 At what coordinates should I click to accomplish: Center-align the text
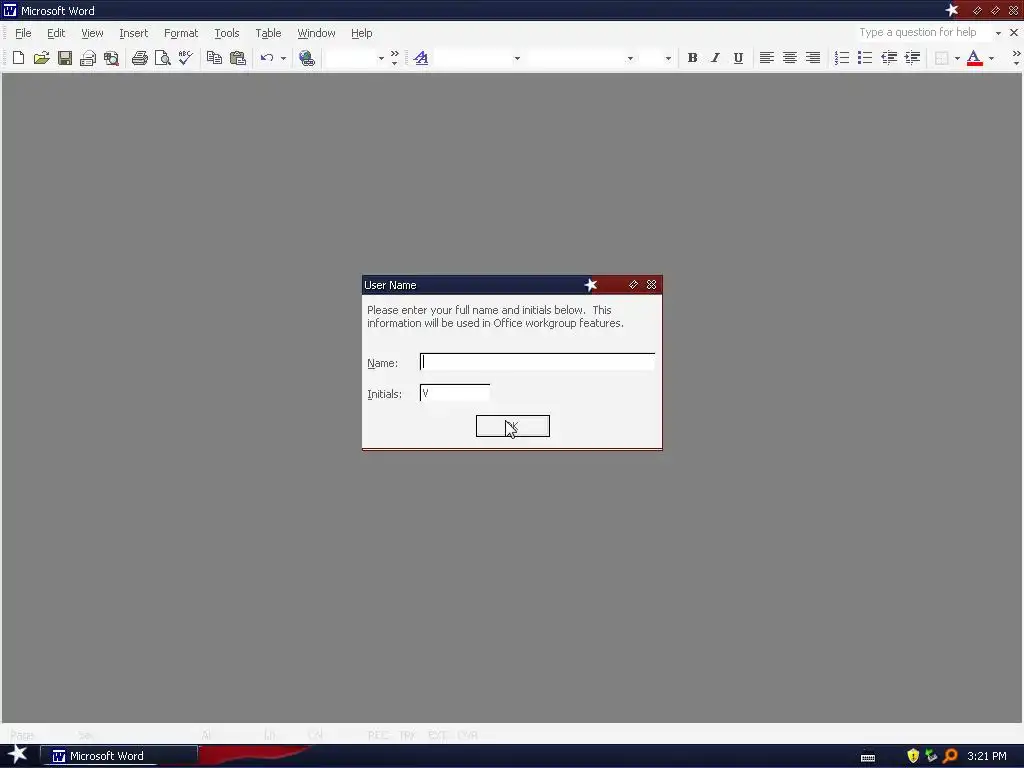tap(790, 58)
